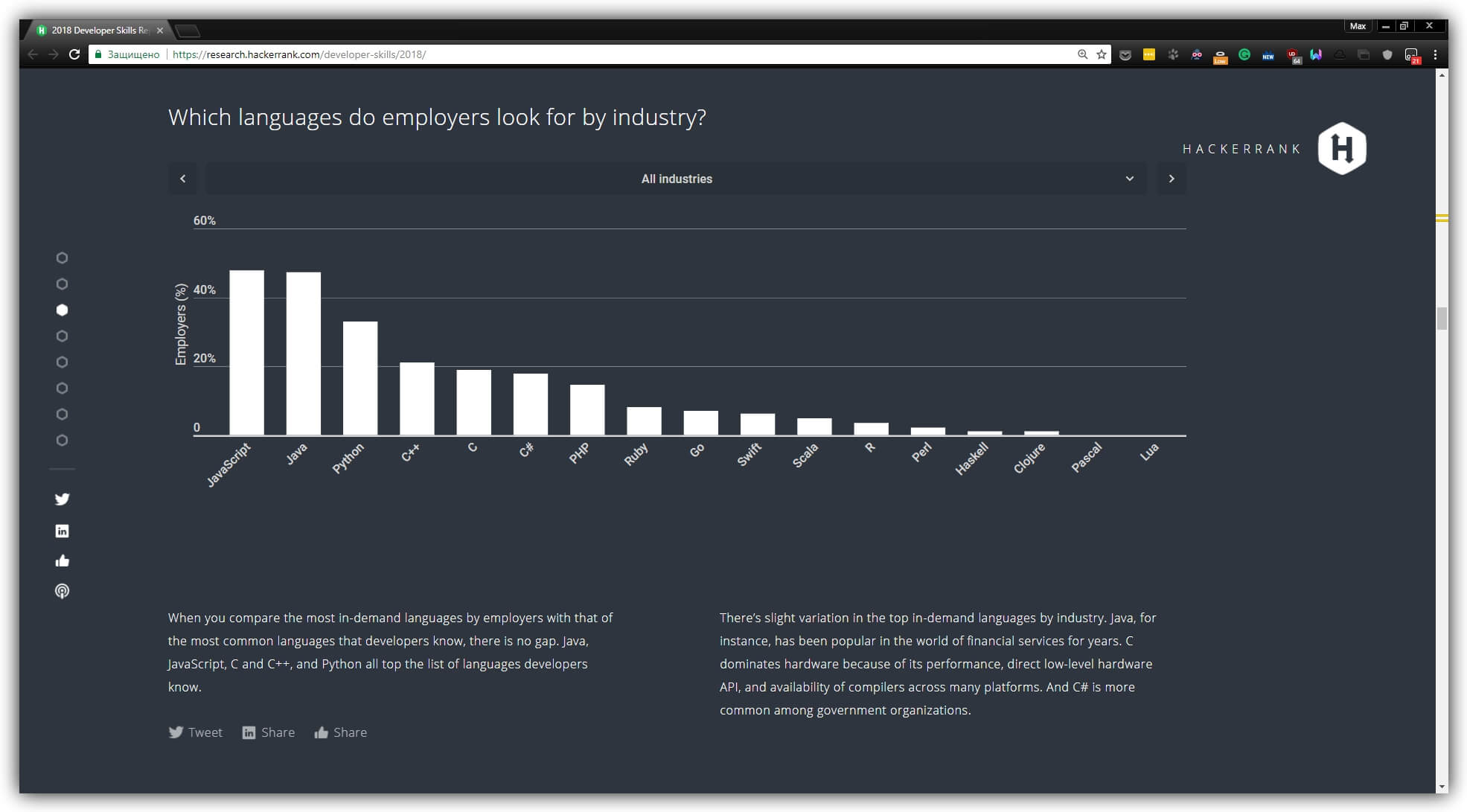The width and height of the screenshot is (1467, 812).
Task: Toggle the first sidebar circle element
Action: (x=62, y=257)
